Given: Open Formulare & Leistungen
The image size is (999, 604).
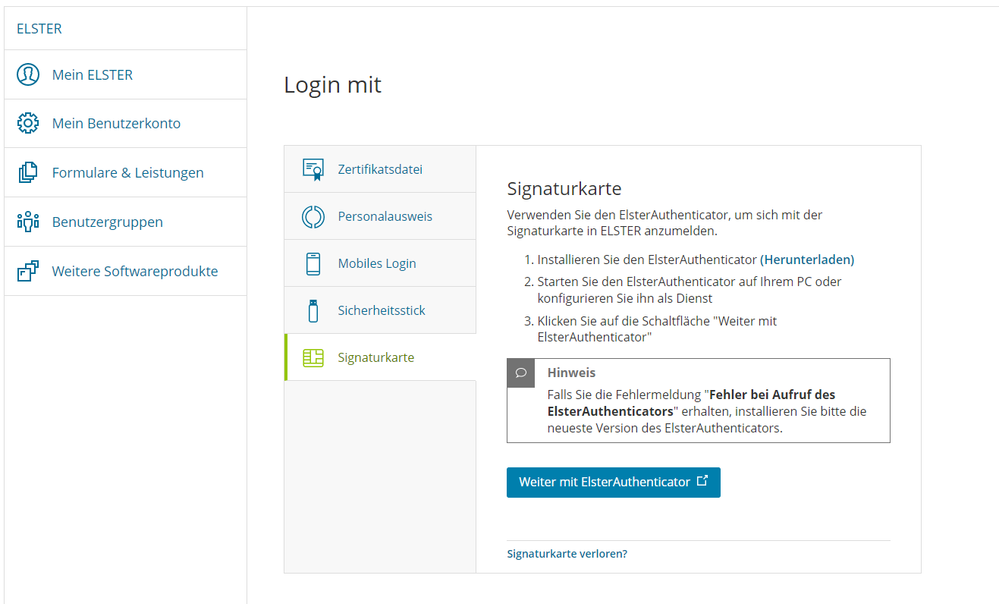Looking at the screenshot, I should (126, 172).
